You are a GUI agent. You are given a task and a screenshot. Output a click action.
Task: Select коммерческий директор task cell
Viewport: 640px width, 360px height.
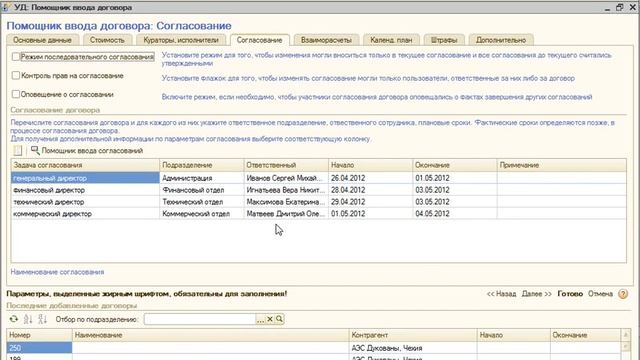click(85, 214)
